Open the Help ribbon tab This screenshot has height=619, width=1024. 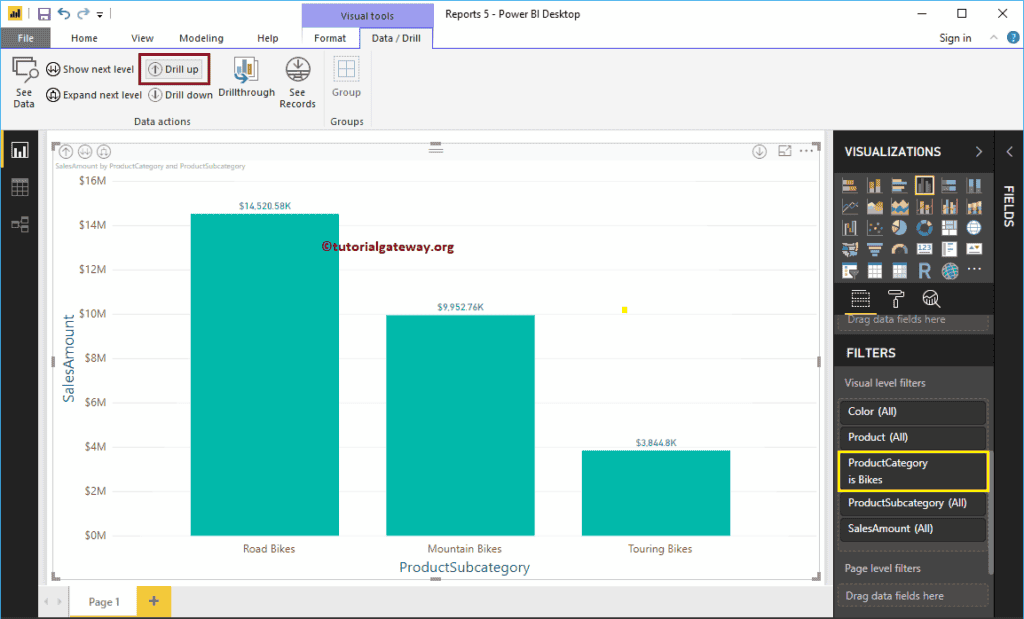click(x=267, y=38)
